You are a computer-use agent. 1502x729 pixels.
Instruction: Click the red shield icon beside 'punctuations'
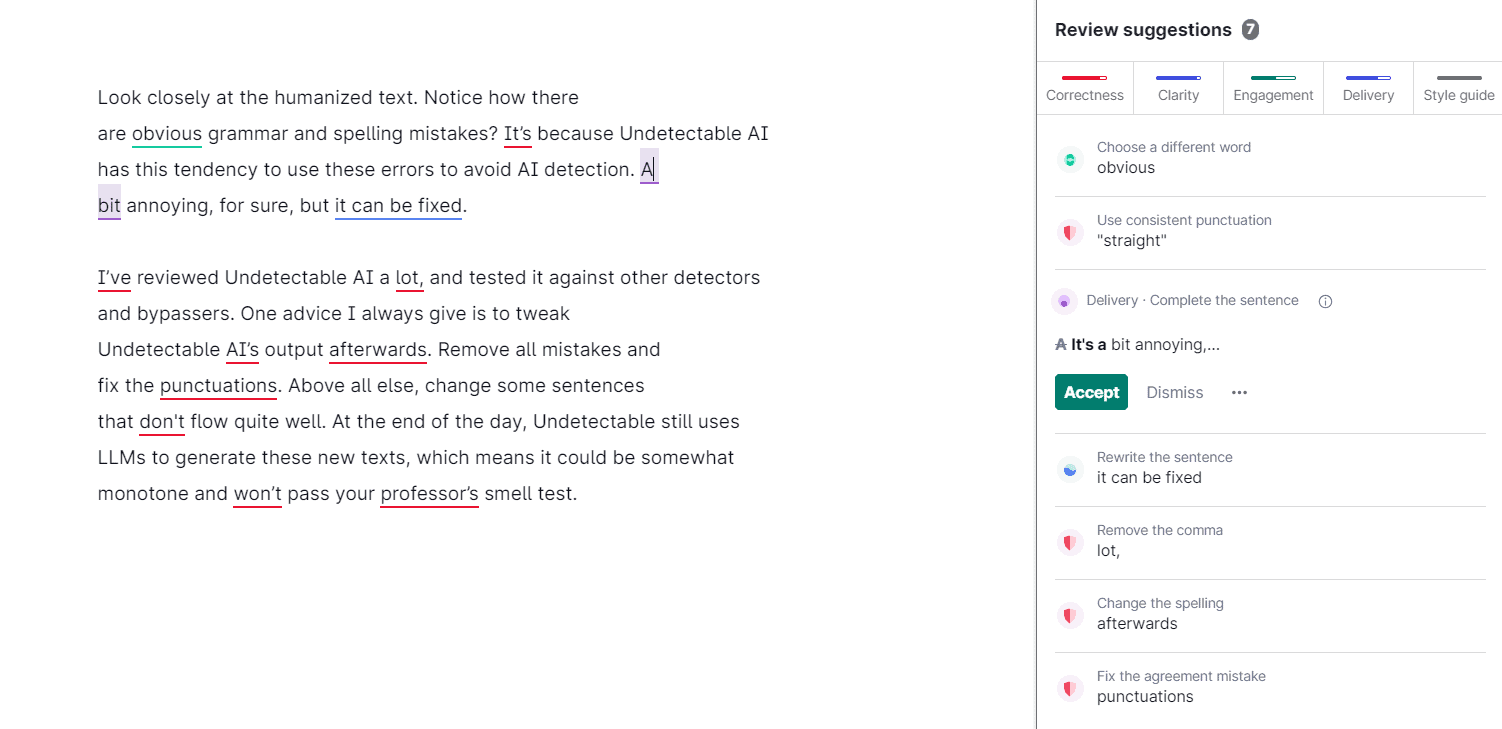[1070, 688]
